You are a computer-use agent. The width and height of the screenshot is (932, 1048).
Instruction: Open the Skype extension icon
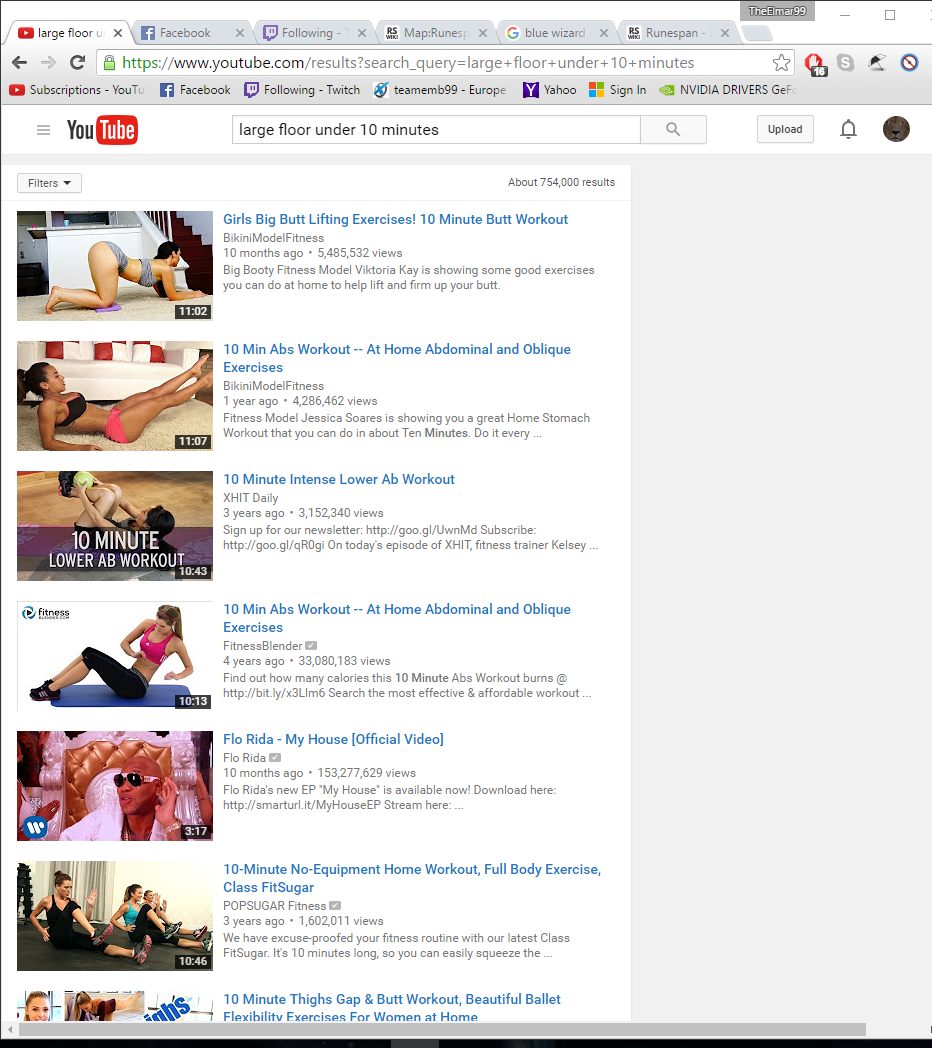coord(846,63)
